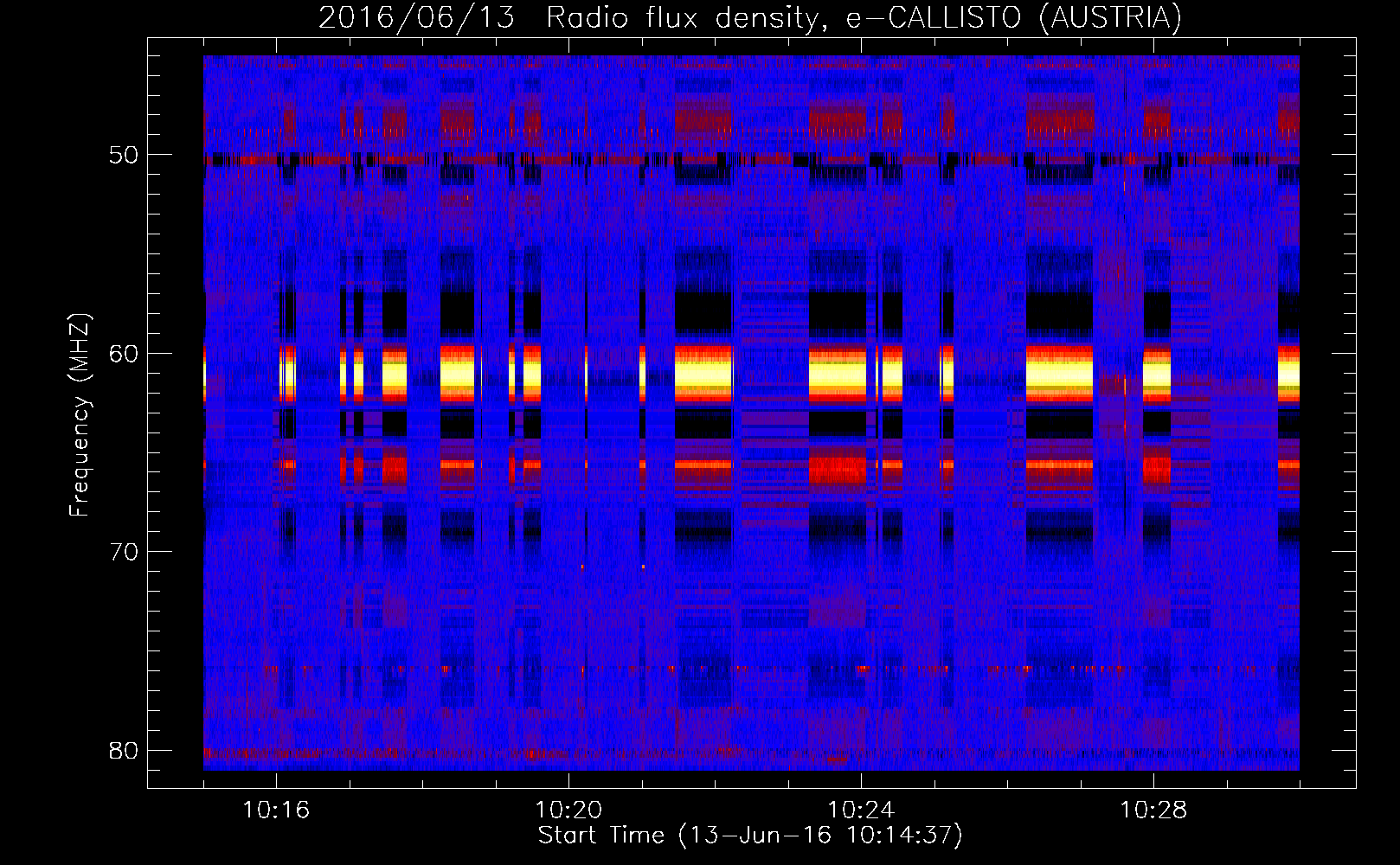1400x865 pixels.
Task: Click the '50' frequency tick label
Action: (124, 155)
